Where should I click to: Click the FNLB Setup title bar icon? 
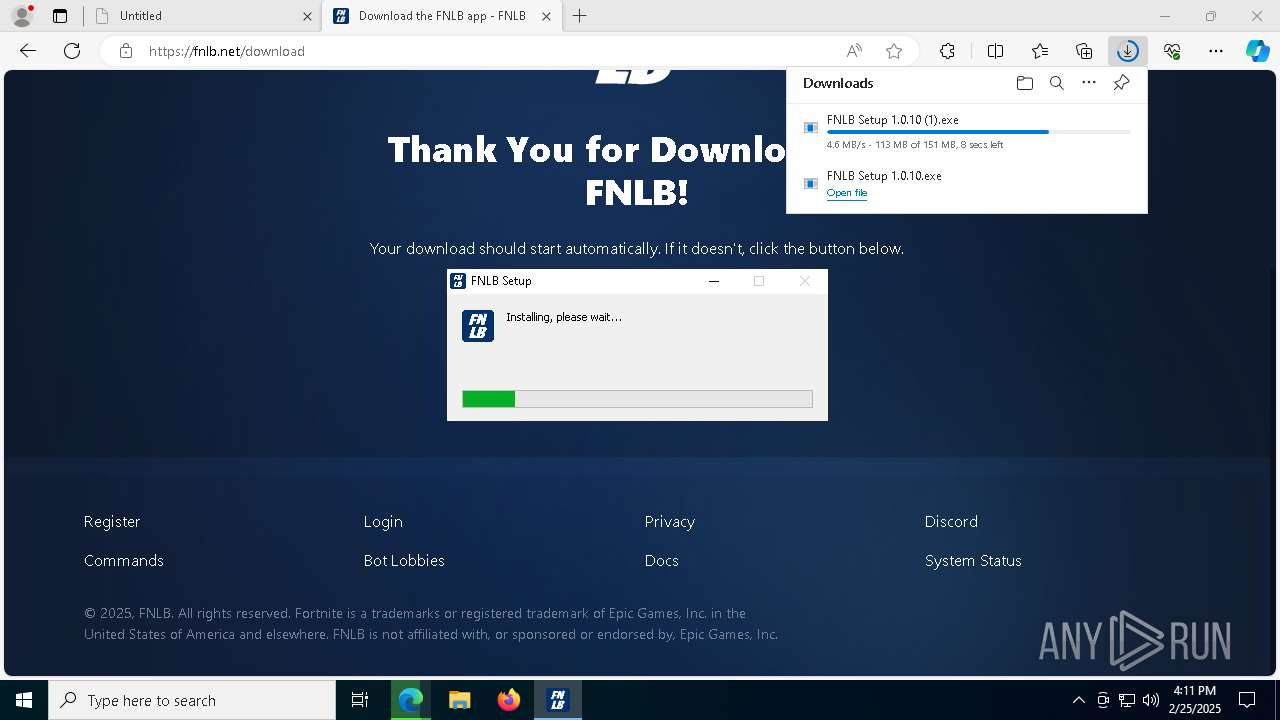(458, 281)
